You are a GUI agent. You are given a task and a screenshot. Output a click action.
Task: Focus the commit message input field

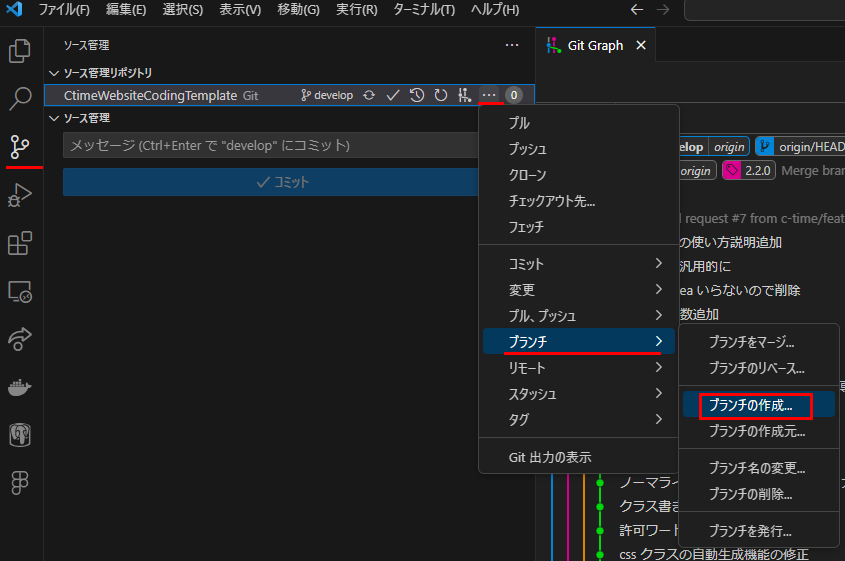click(x=271, y=145)
